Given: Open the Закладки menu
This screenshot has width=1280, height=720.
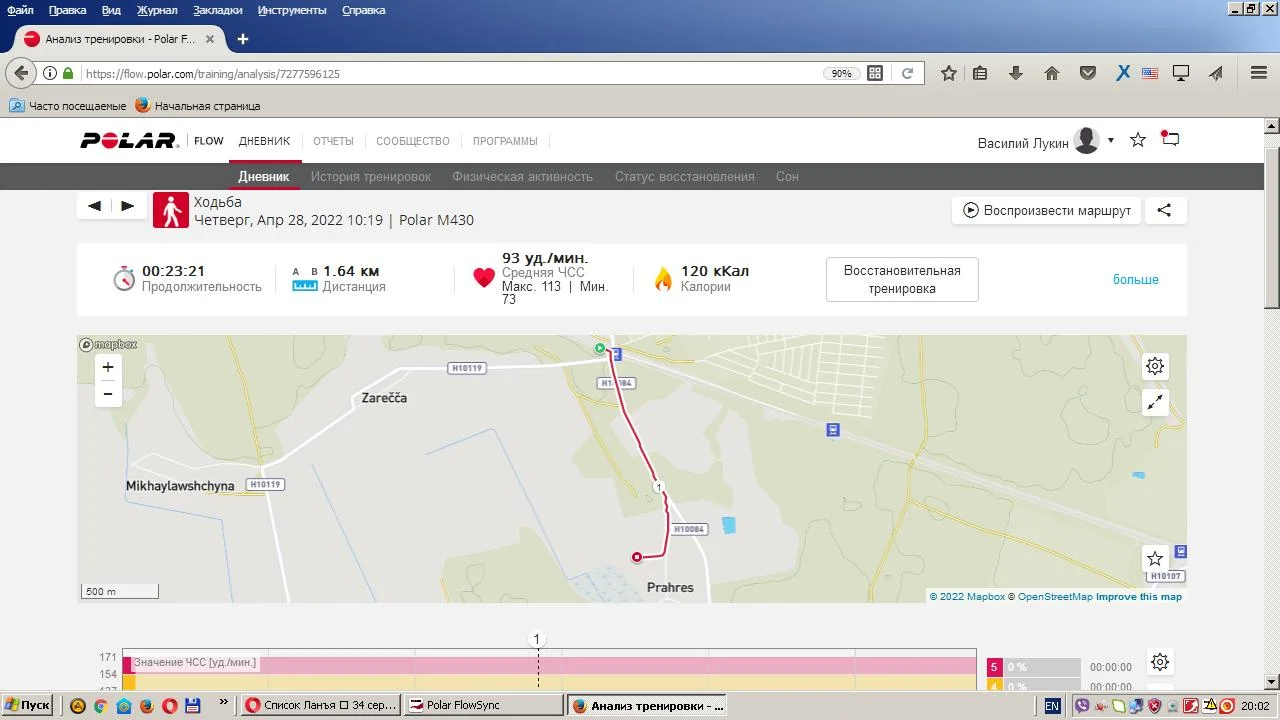Looking at the screenshot, I should tap(218, 10).
